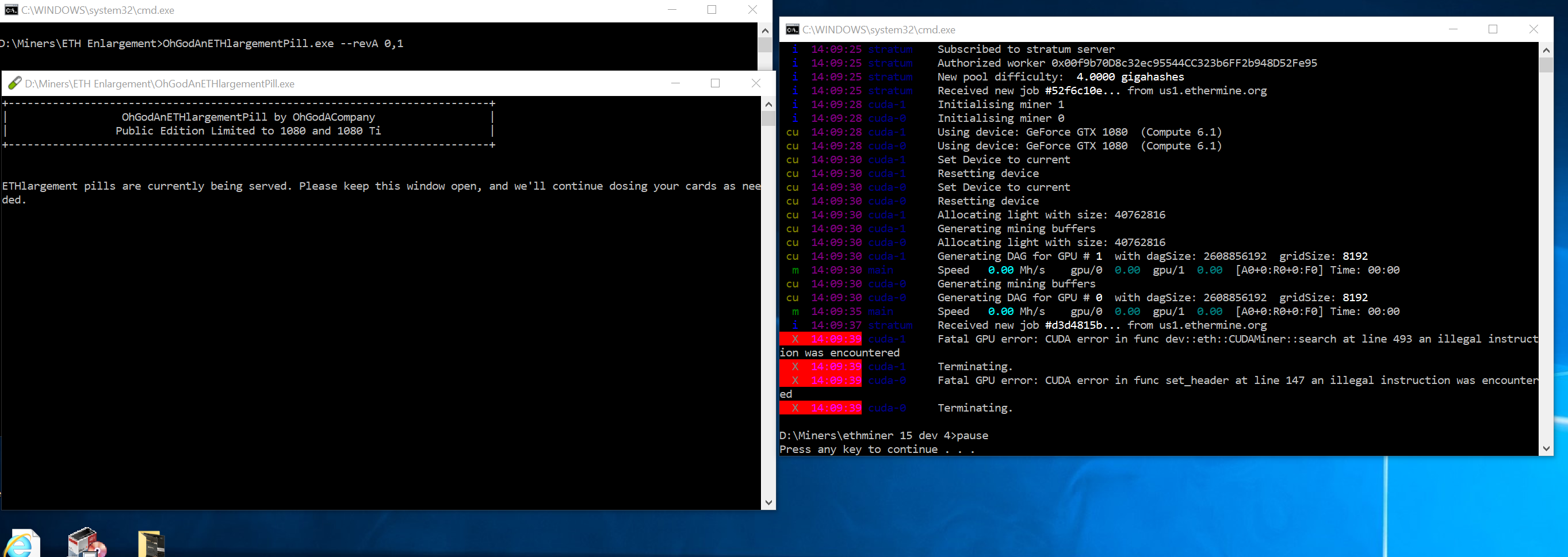Viewport: 1568px width, 557px height.
Task: Click scroll-up arrow in ethminer window scrollbar
Action: click(x=1546, y=50)
